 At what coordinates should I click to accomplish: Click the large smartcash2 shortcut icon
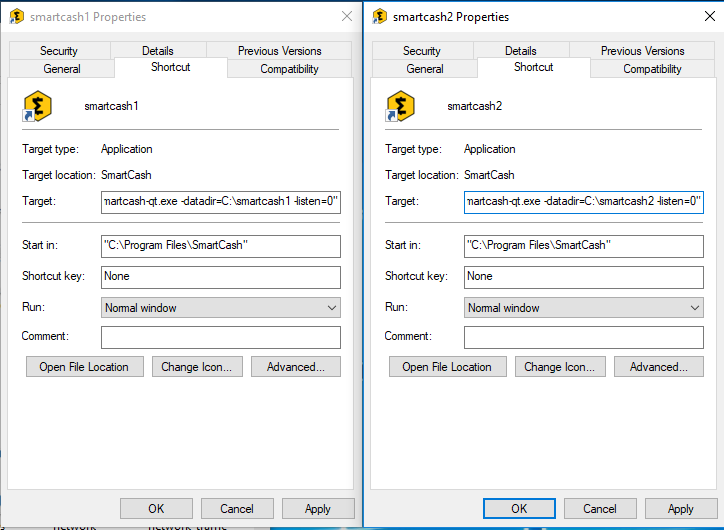point(400,106)
